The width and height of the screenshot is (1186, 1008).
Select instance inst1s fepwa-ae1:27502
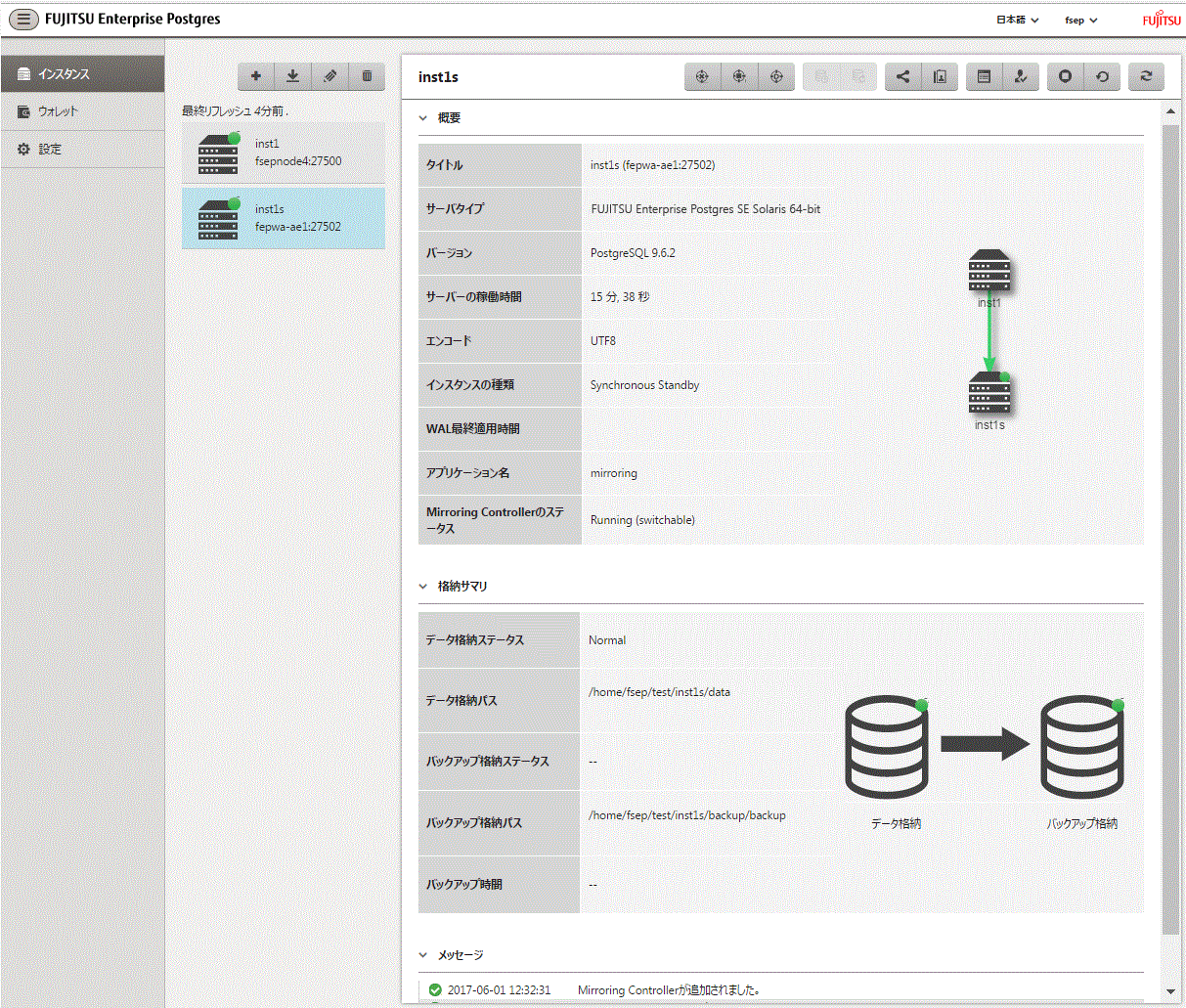[x=284, y=218]
